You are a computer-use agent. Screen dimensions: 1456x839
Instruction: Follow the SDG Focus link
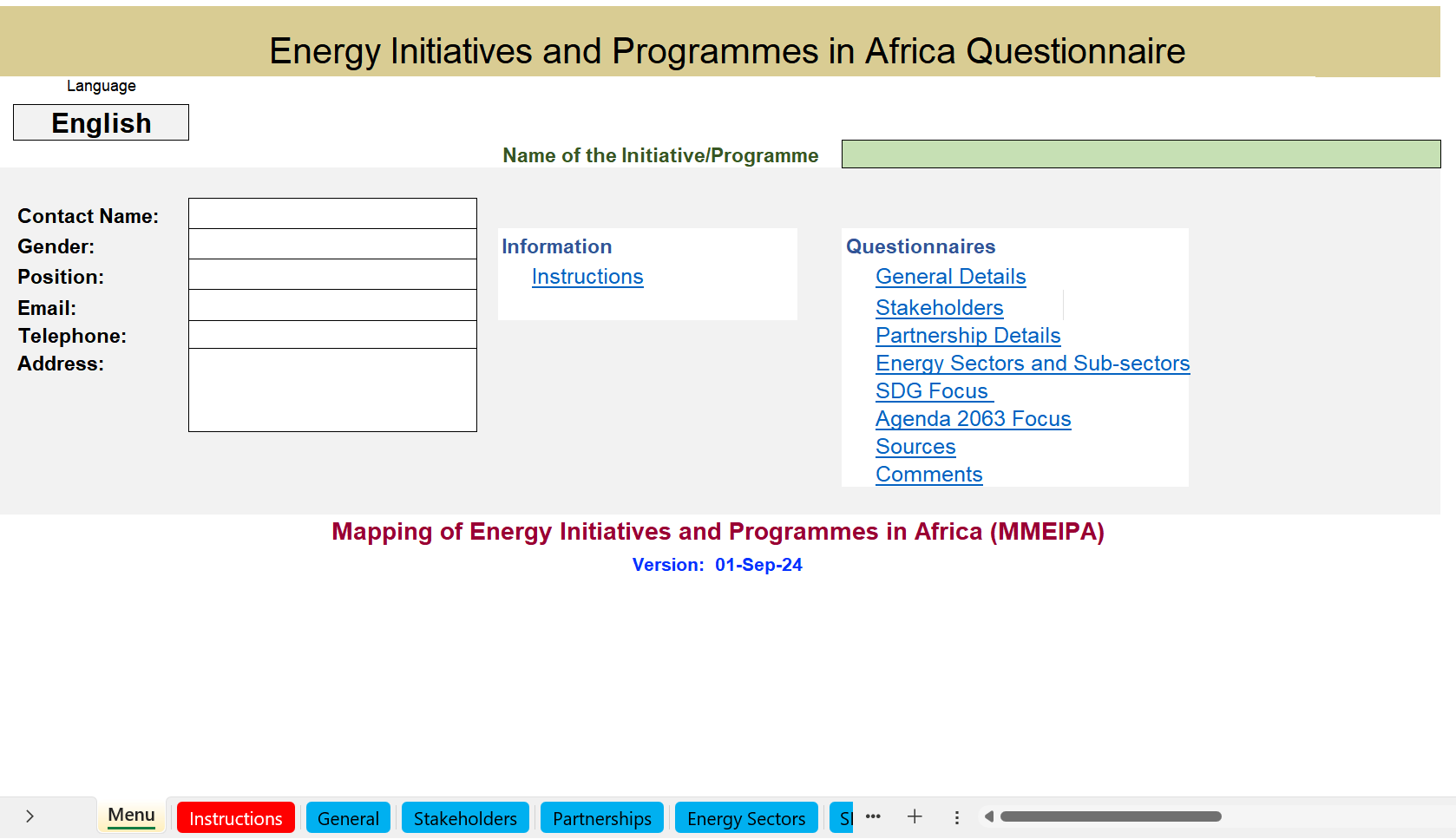pyautogui.click(x=935, y=391)
